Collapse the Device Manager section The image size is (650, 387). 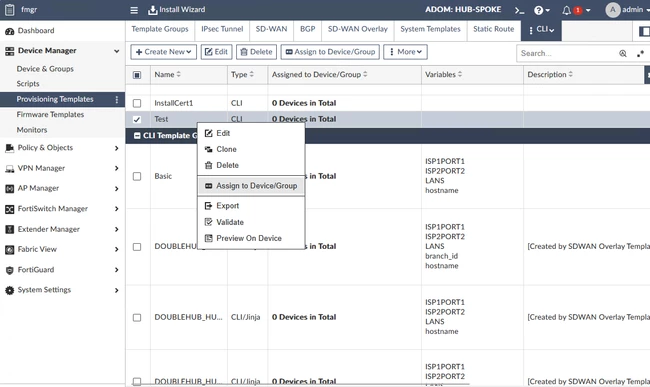pos(116,51)
